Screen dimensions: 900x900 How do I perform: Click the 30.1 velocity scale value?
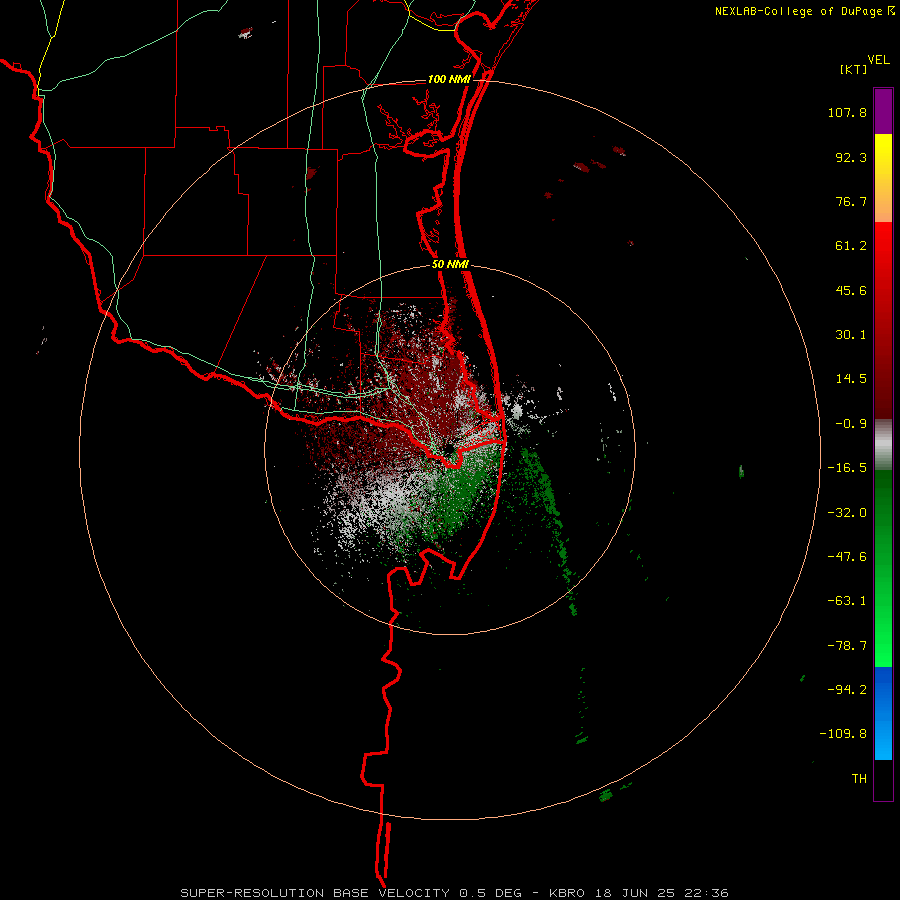point(851,335)
